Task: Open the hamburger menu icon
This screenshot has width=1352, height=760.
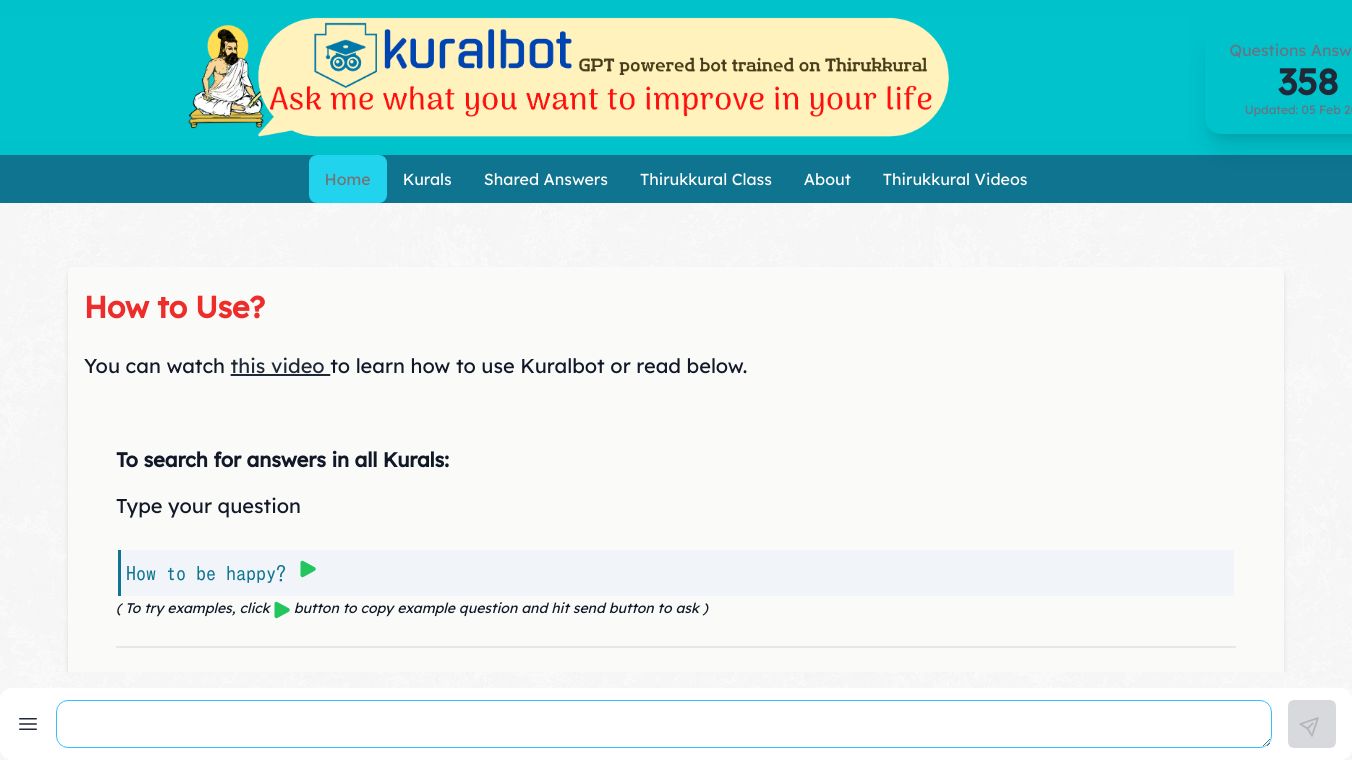Action: tap(28, 724)
